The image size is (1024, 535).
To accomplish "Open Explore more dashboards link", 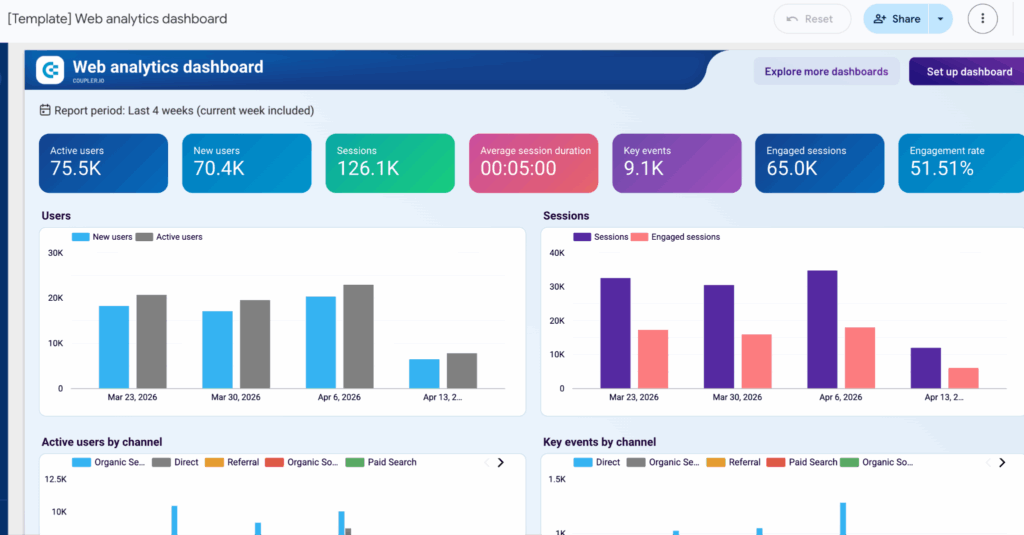I will (826, 71).
